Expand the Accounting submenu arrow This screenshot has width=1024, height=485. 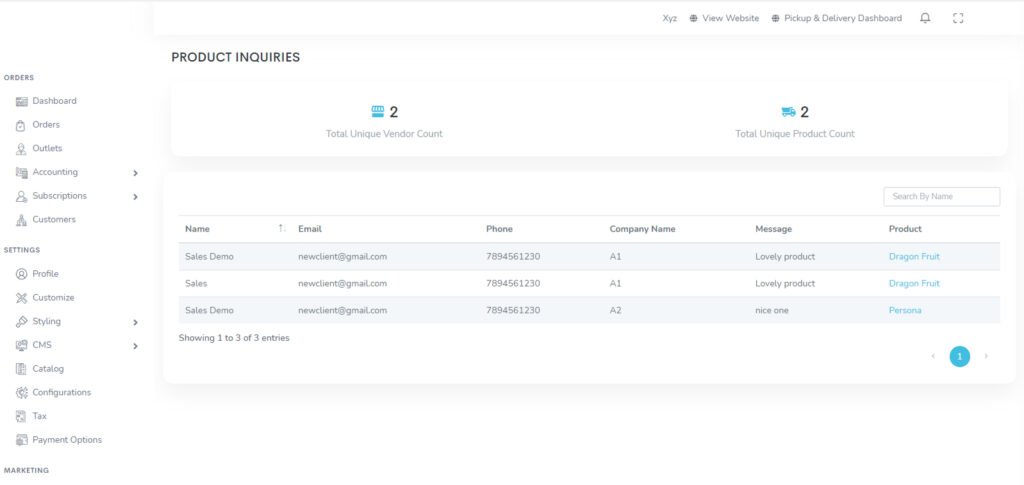135,173
